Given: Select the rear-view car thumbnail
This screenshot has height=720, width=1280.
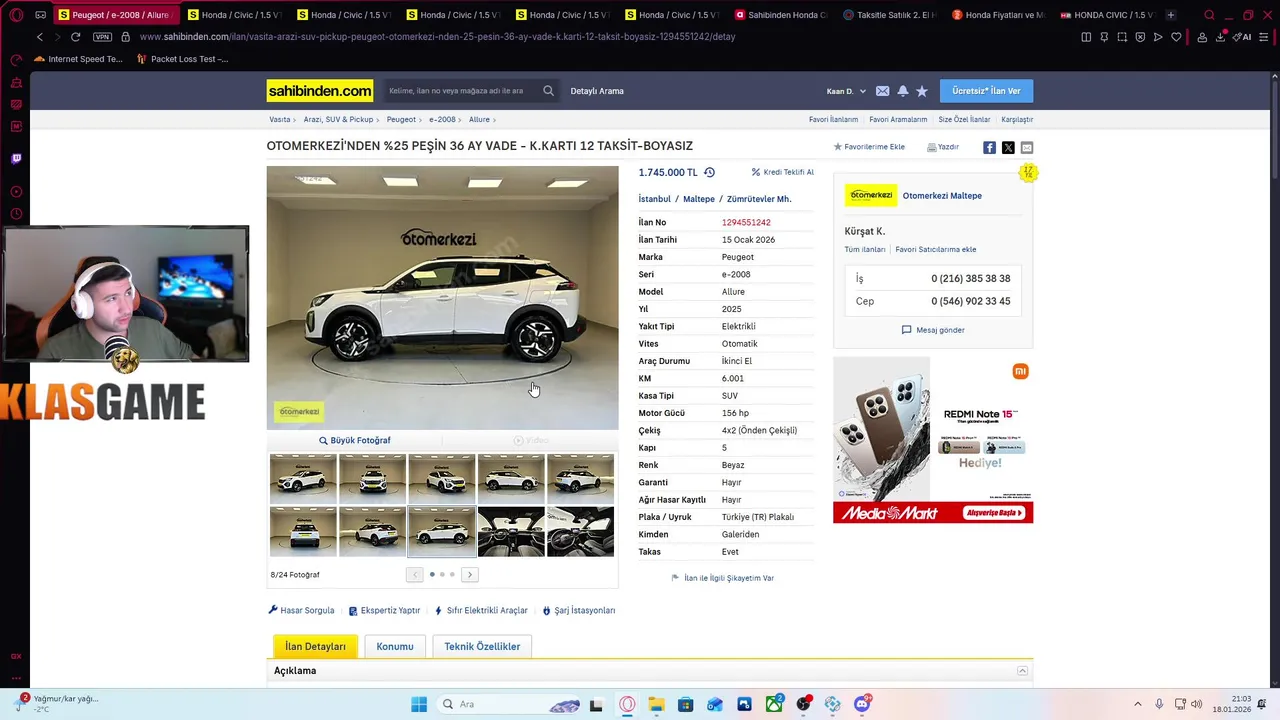Looking at the screenshot, I should click(303, 531).
